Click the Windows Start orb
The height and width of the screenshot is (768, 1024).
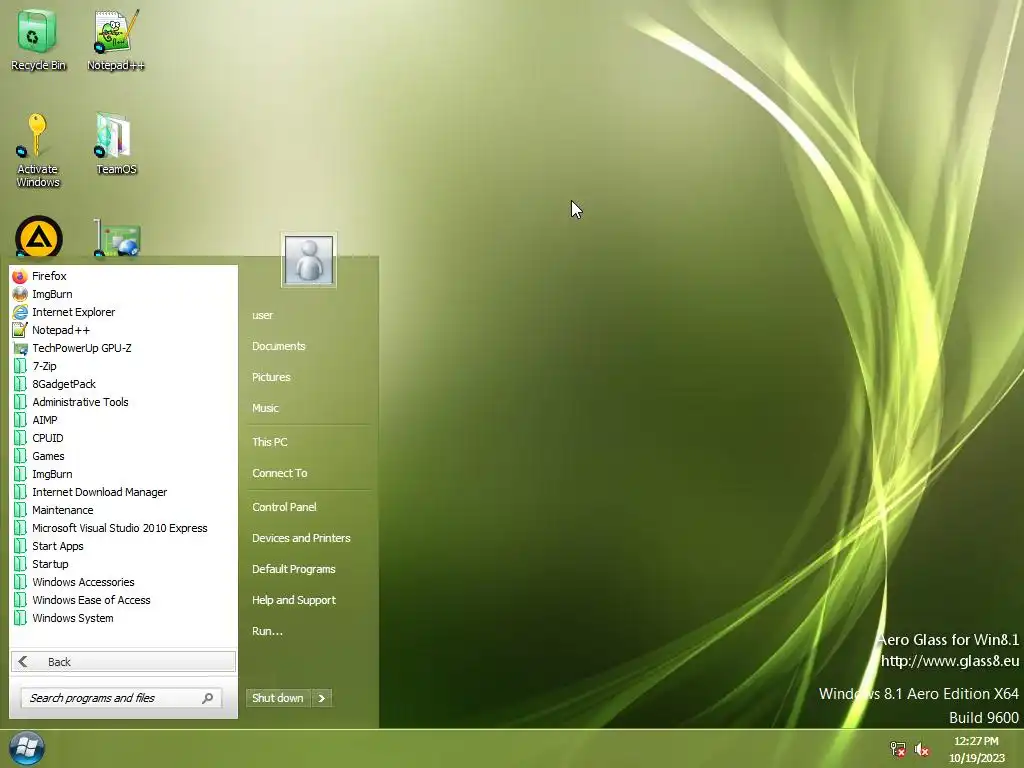pyautogui.click(x=27, y=748)
